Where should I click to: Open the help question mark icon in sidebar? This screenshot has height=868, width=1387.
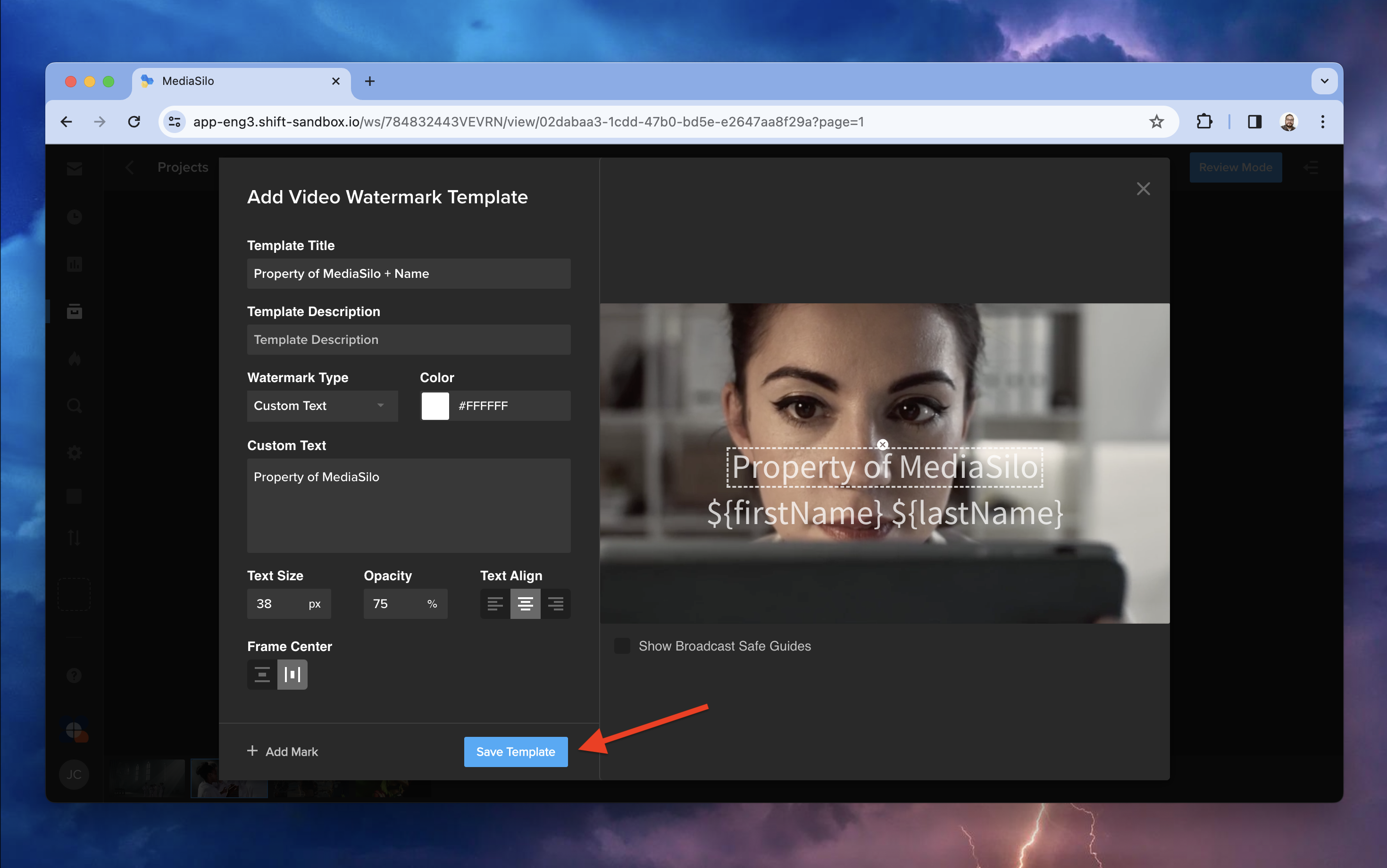click(x=75, y=676)
